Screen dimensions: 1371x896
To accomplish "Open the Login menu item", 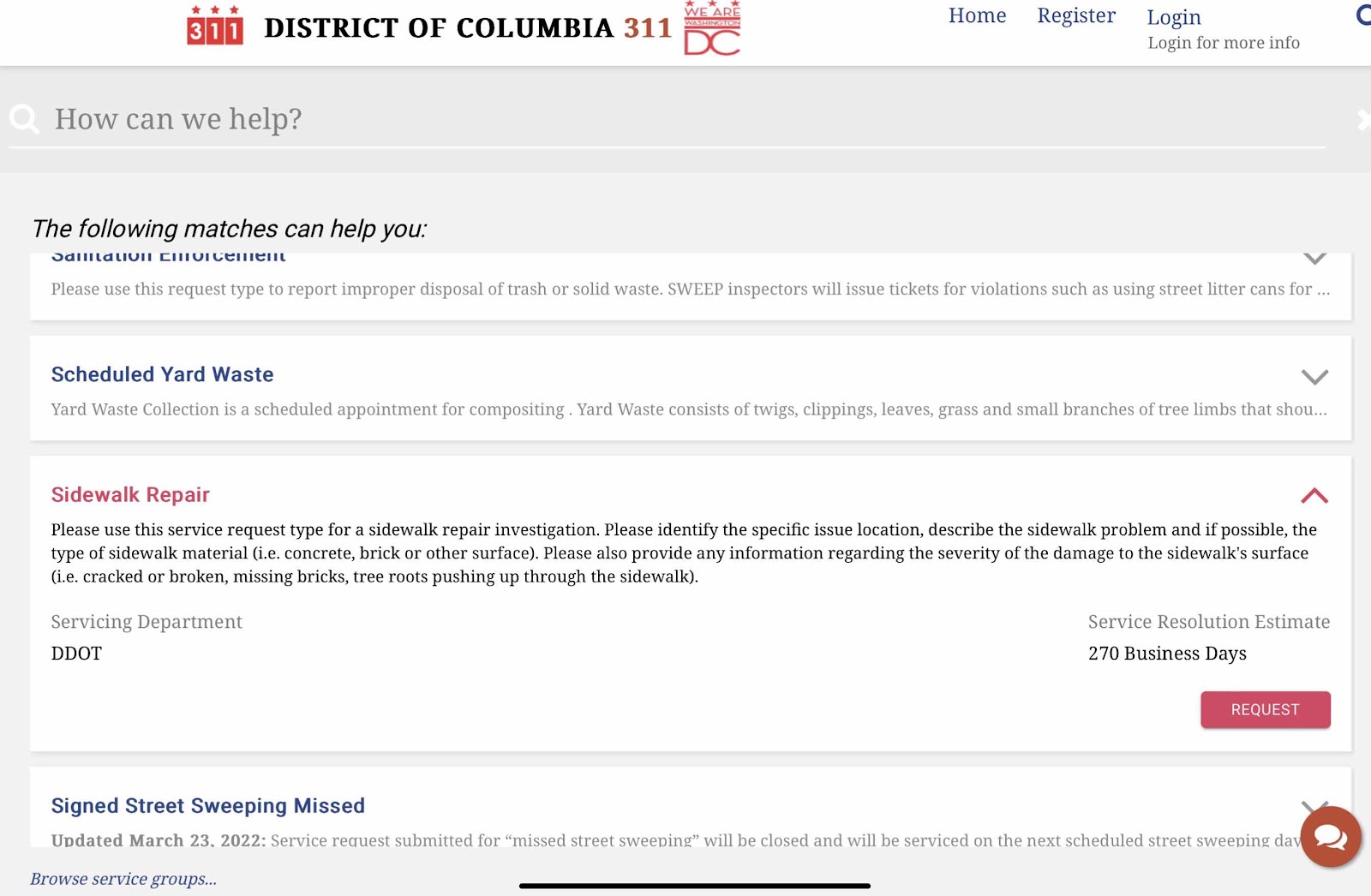I will [x=1174, y=17].
